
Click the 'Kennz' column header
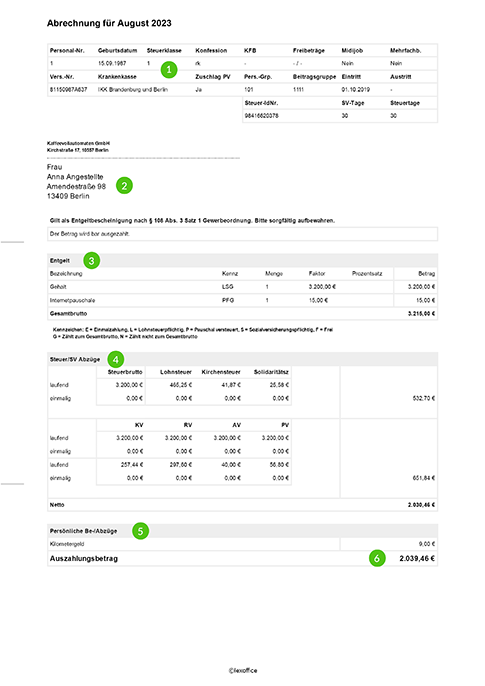point(230,274)
